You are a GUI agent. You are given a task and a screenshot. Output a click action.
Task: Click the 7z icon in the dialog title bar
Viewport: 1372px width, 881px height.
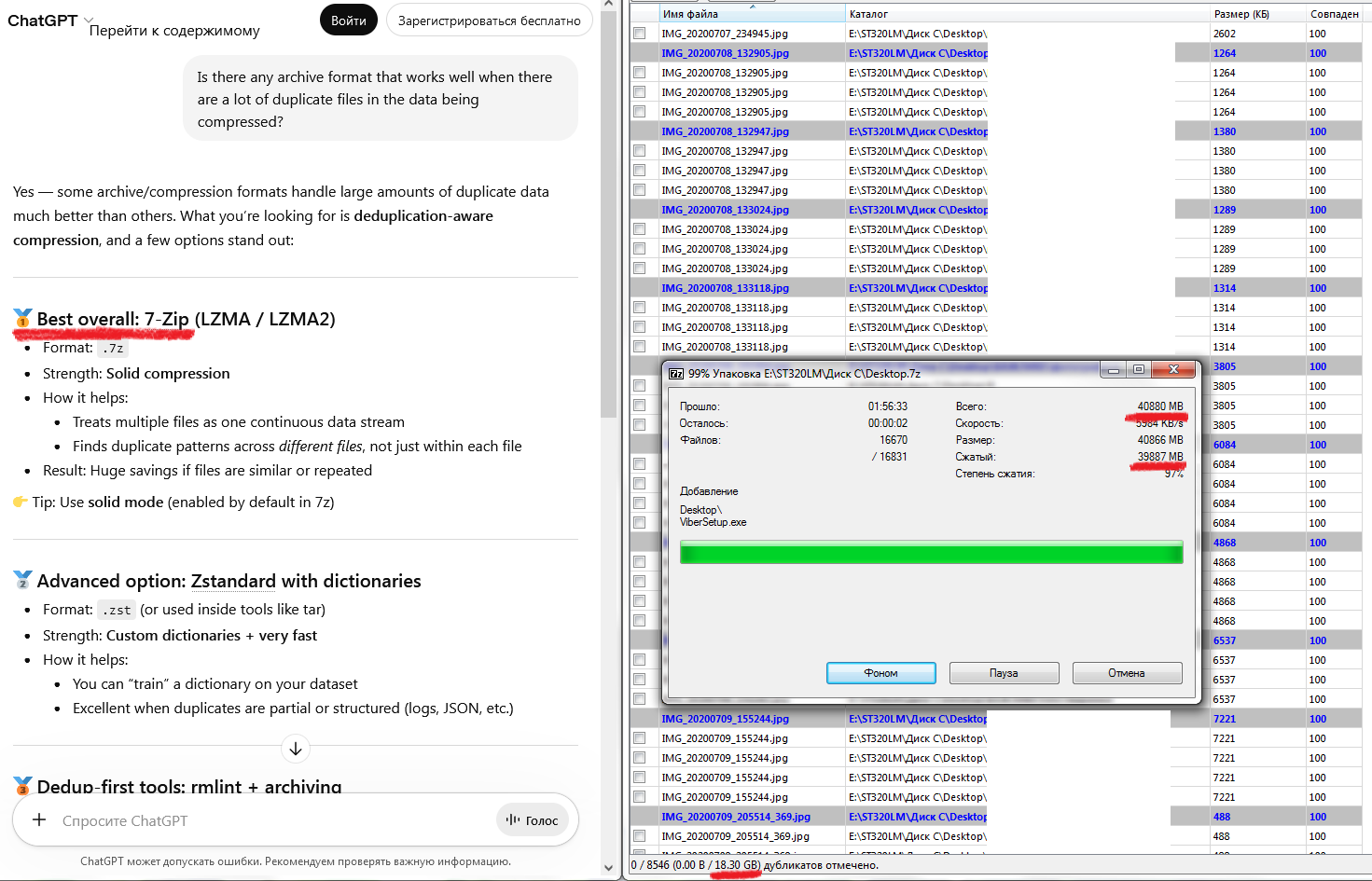(x=676, y=374)
